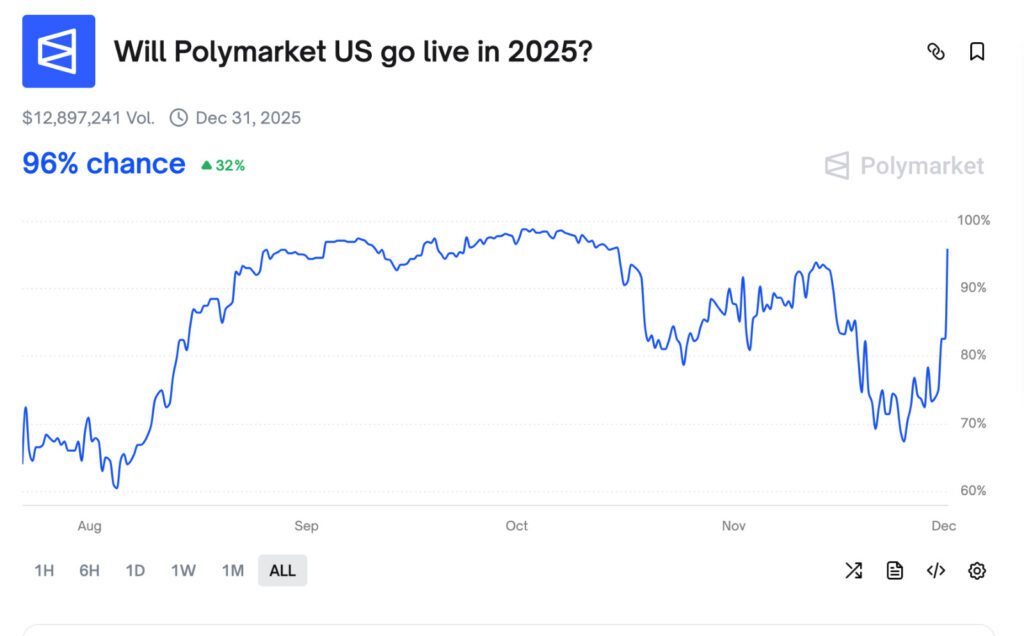Image resolution: width=1024 pixels, height=636 pixels.
Task: Toggle the 6H time range
Action: [x=89, y=570]
